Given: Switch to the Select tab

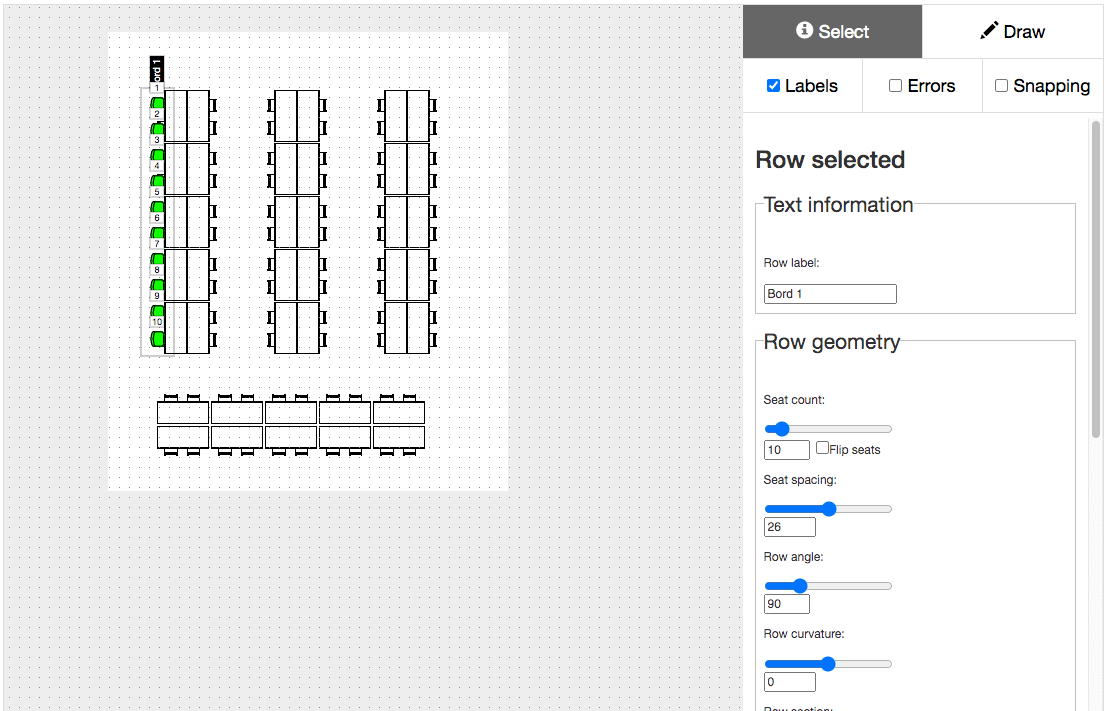Looking at the screenshot, I should point(832,31).
